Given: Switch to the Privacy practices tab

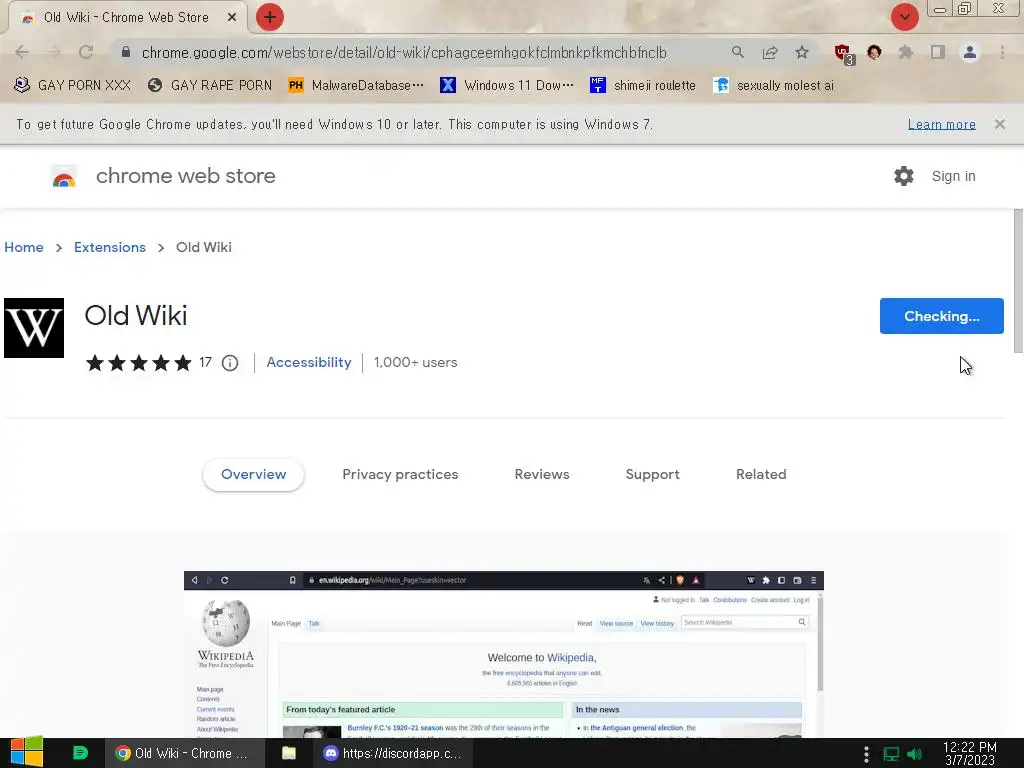Looking at the screenshot, I should [x=400, y=475].
